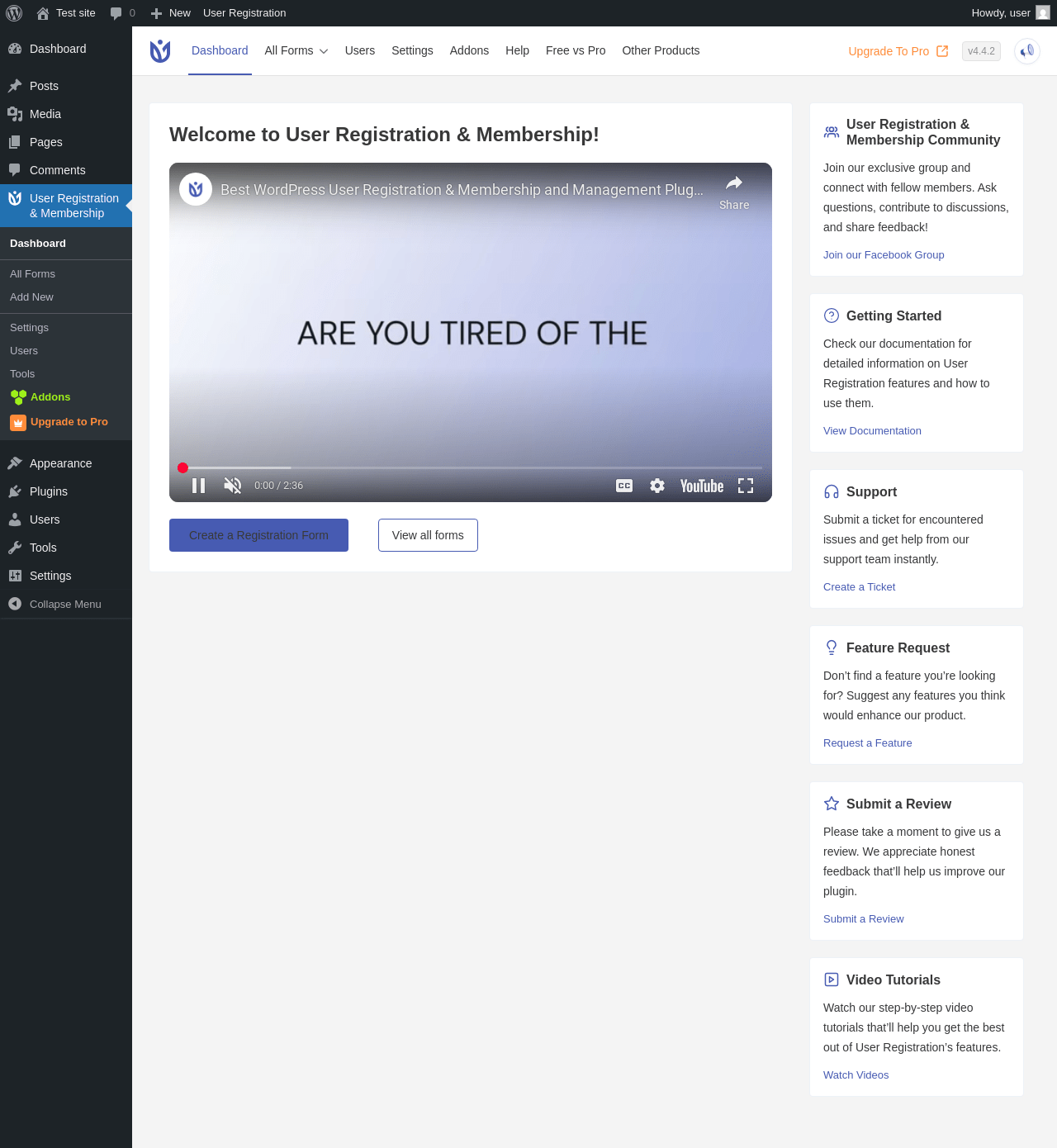Click the Appearance brush icon
Viewport: 1057px width, 1148px height.
15,463
